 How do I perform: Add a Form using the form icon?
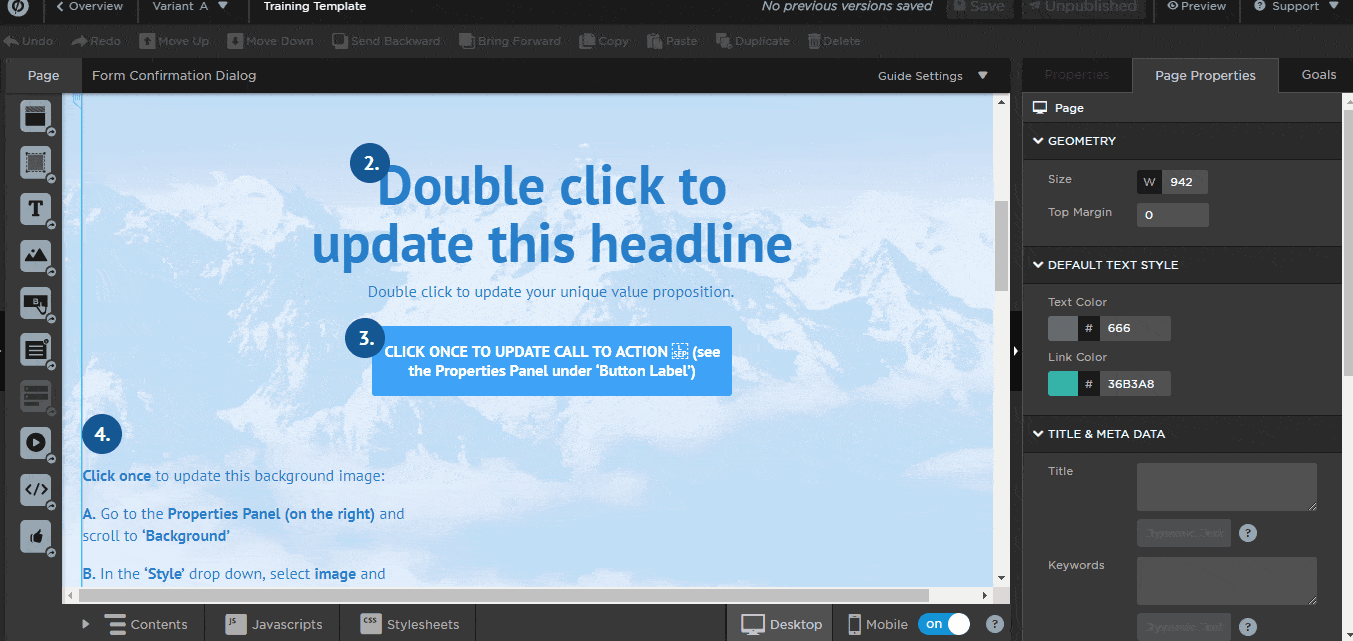click(x=36, y=350)
